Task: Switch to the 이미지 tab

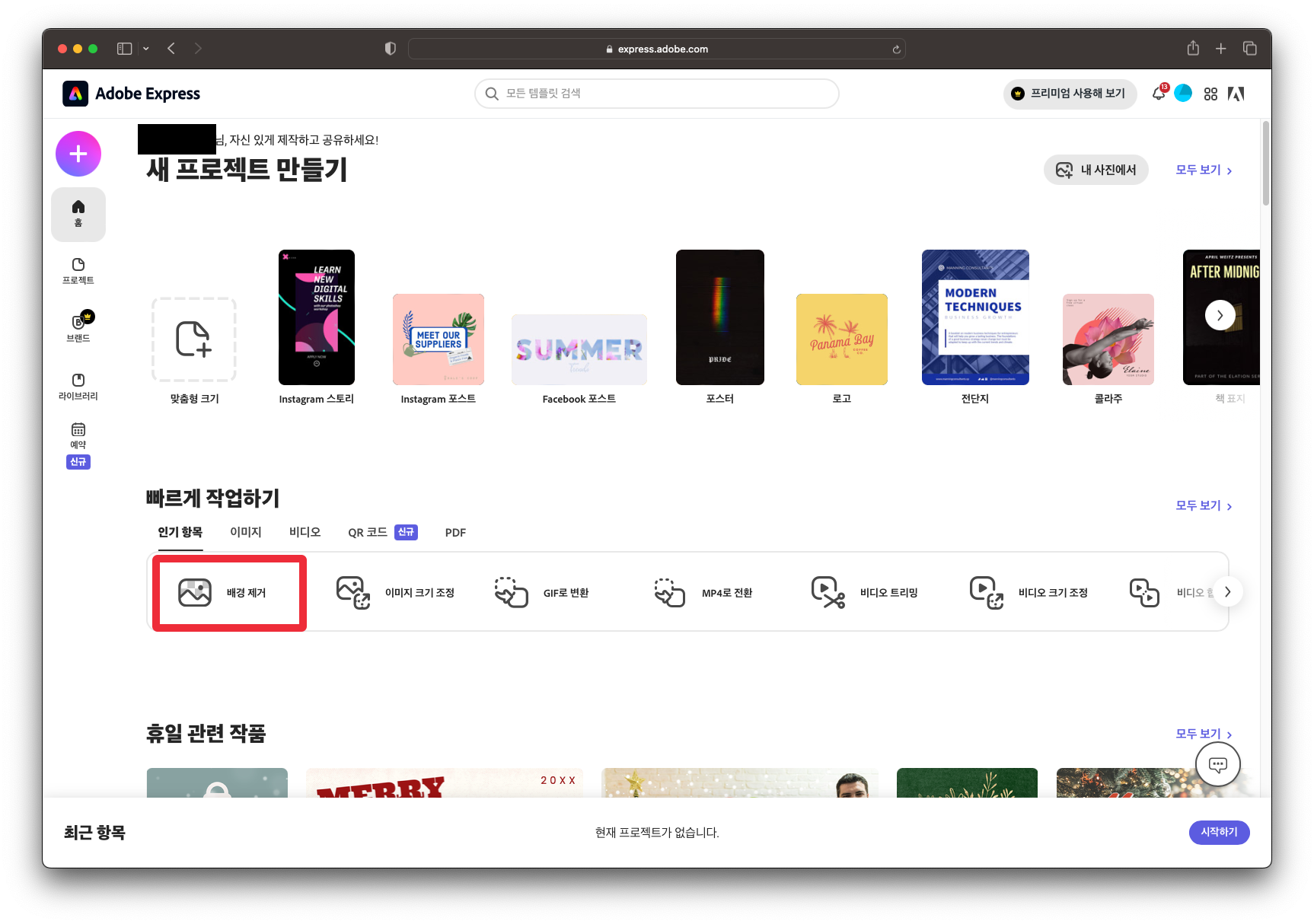Action: coord(246,532)
